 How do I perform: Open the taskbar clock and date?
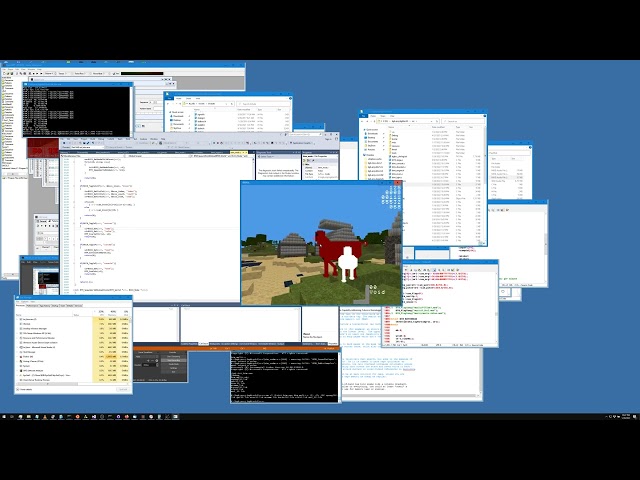(626, 416)
